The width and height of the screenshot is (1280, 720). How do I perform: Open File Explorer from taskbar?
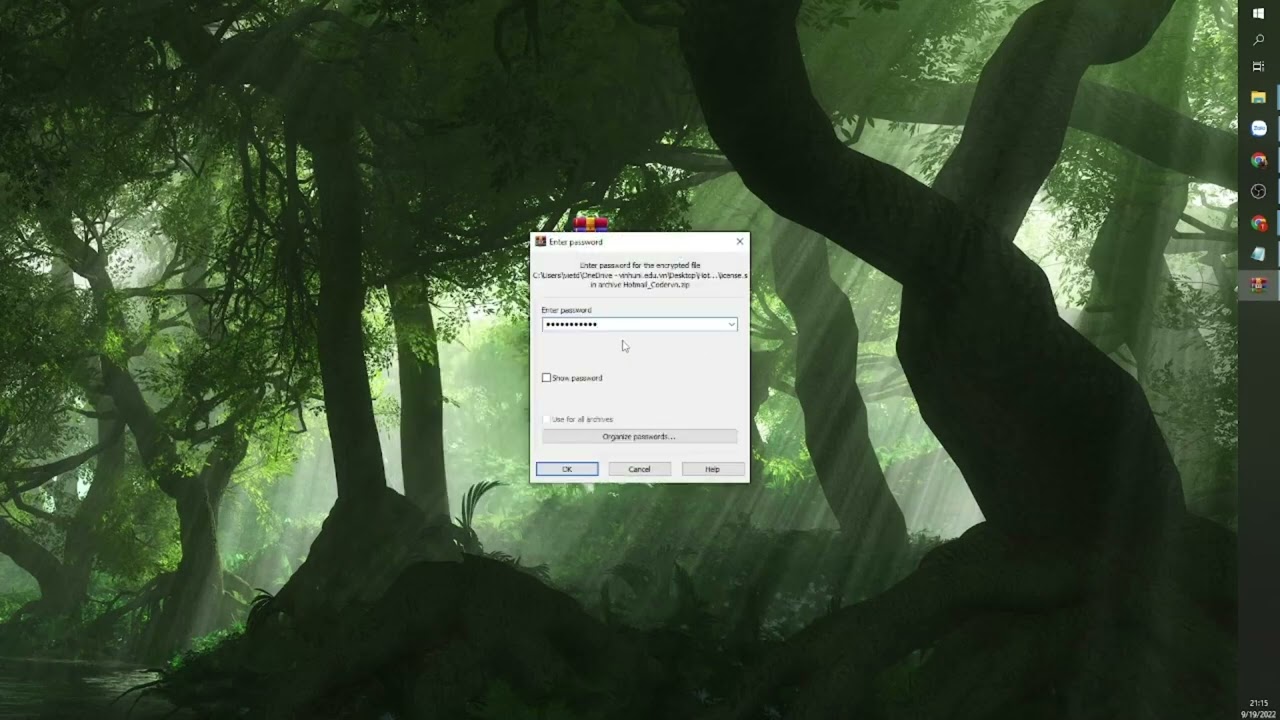click(x=1259, y=97)
